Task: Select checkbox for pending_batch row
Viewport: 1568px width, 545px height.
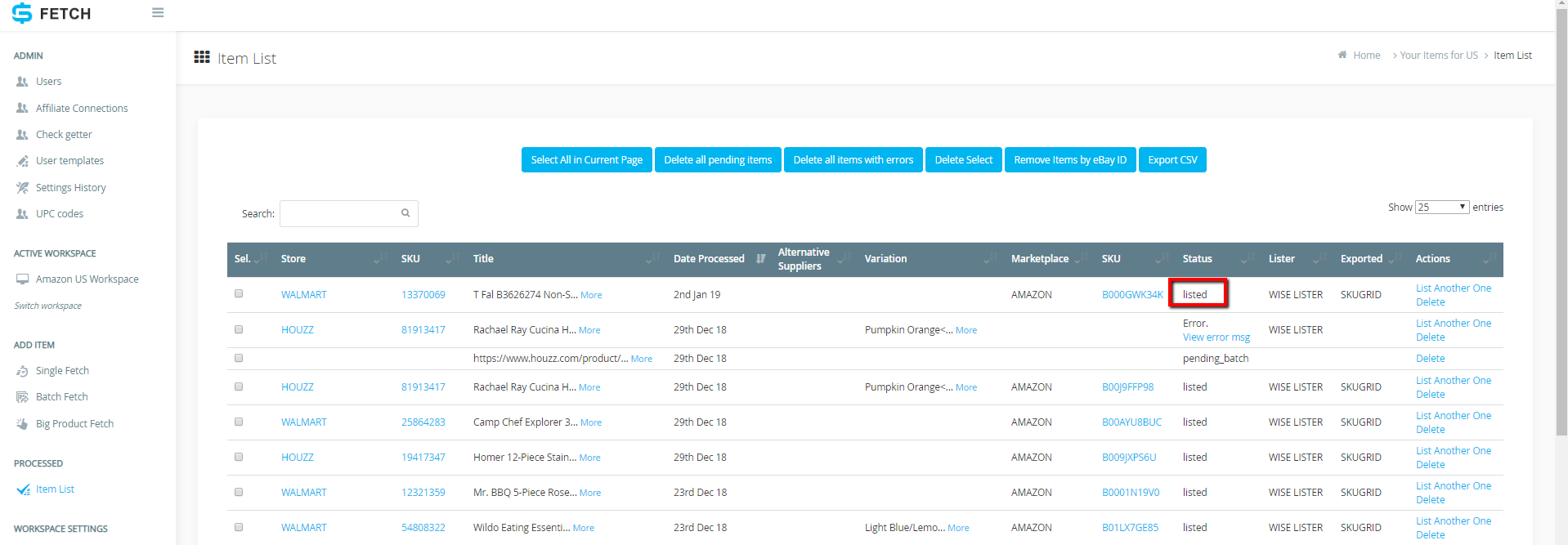Action: click(239, 358)
